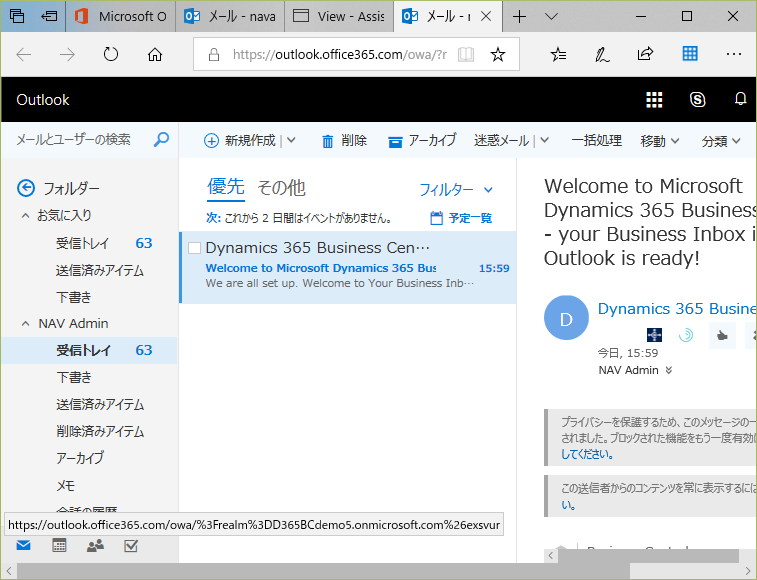Open the Welcome to Microsoft Dynamics message

click(x=348, y=267)
